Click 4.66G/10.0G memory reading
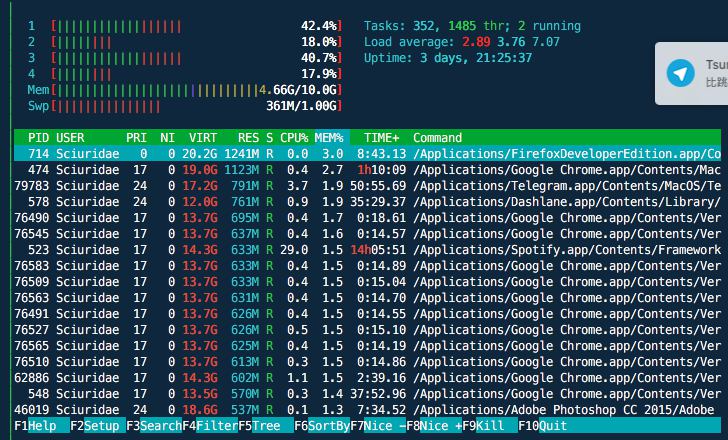This screenshot has height=440, width=728. pyautogui.click(x=297, y=90)
